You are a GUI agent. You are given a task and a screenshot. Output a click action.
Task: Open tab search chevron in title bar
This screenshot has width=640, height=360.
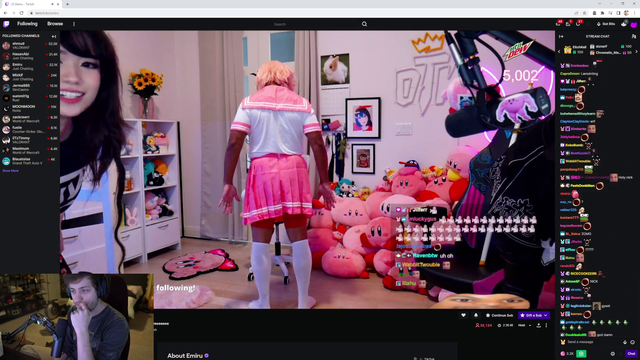point(600,4)
